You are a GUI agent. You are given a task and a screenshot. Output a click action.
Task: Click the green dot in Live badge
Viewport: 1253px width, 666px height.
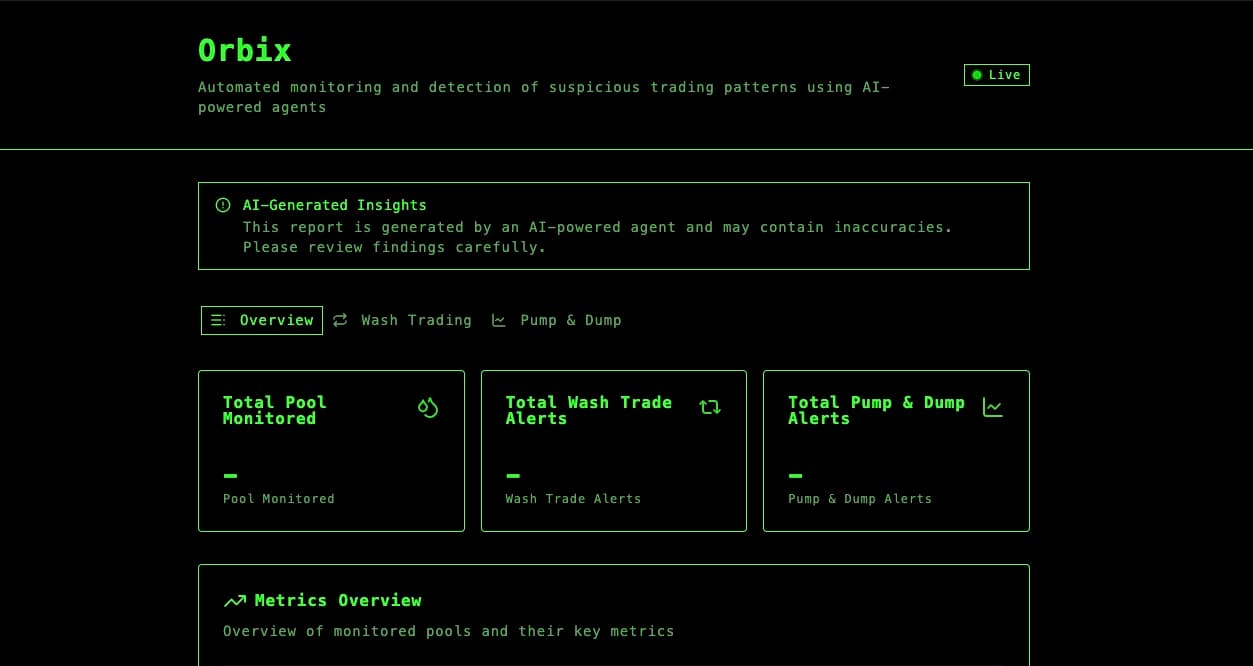tap(977, 75)
